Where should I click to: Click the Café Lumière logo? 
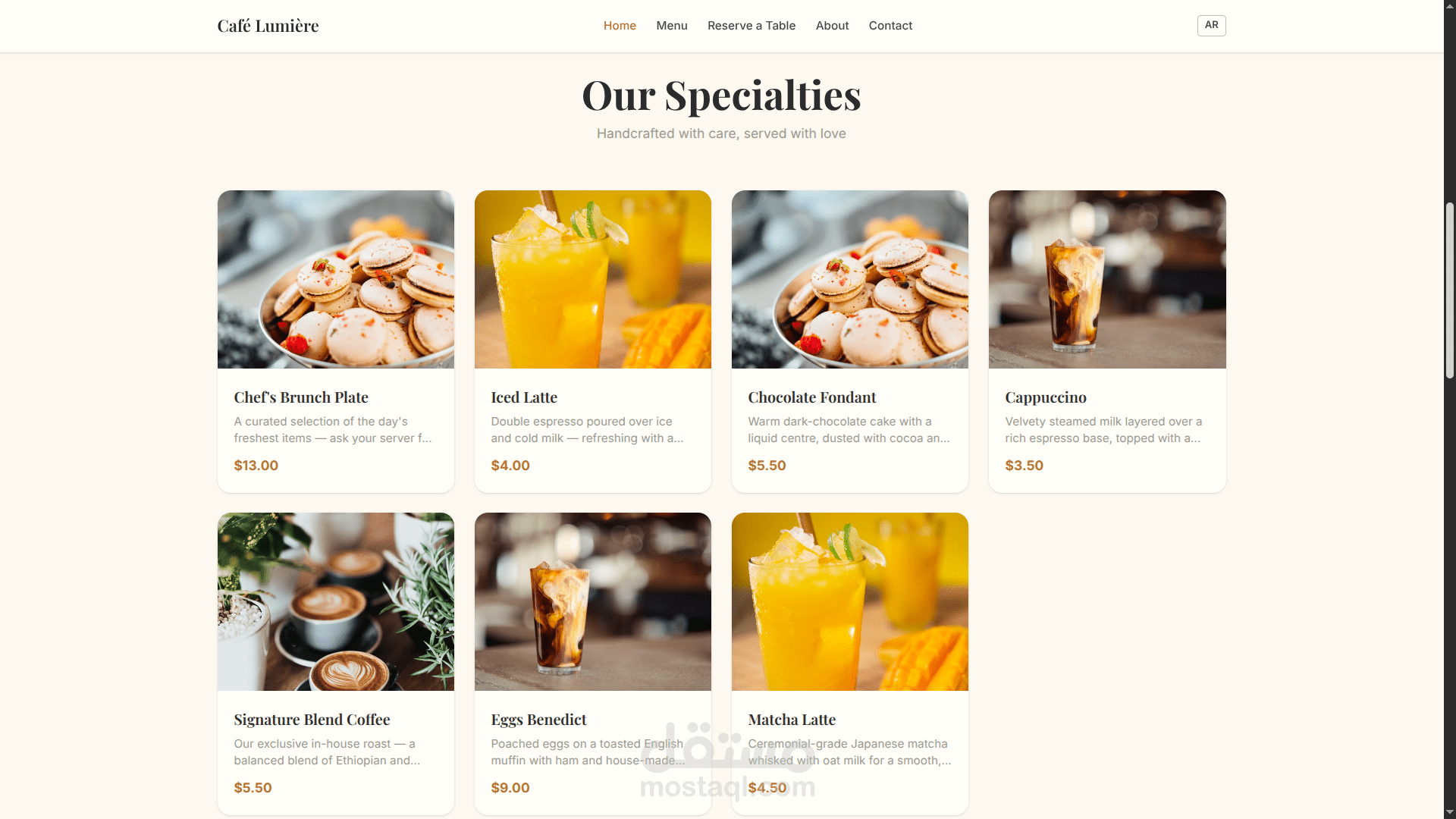coord(268,26)
